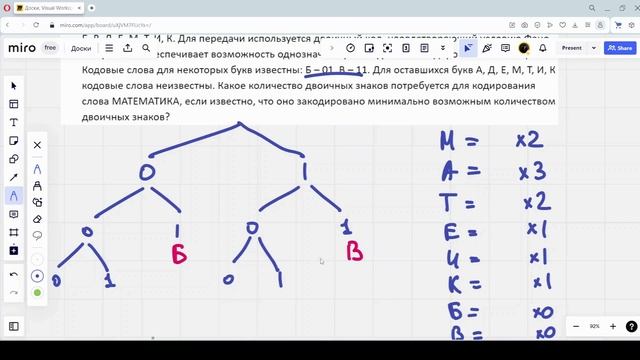
Task: Click the Present button
Action: click(571, 48)
